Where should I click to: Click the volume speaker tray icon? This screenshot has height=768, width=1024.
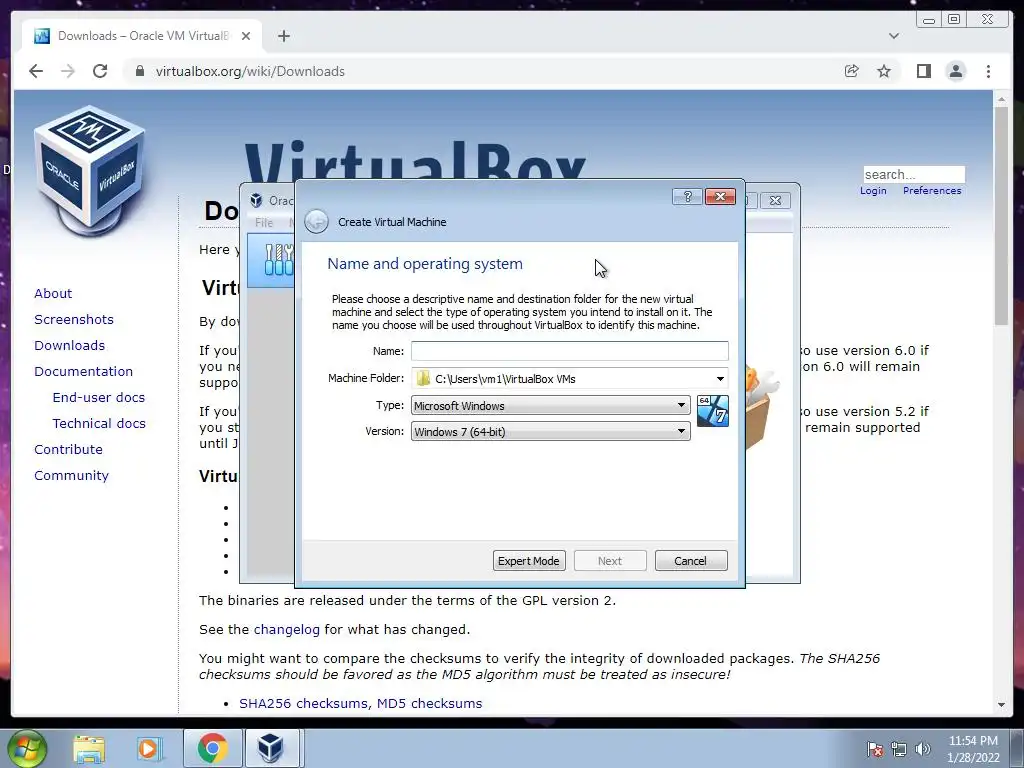pos(923,749)
